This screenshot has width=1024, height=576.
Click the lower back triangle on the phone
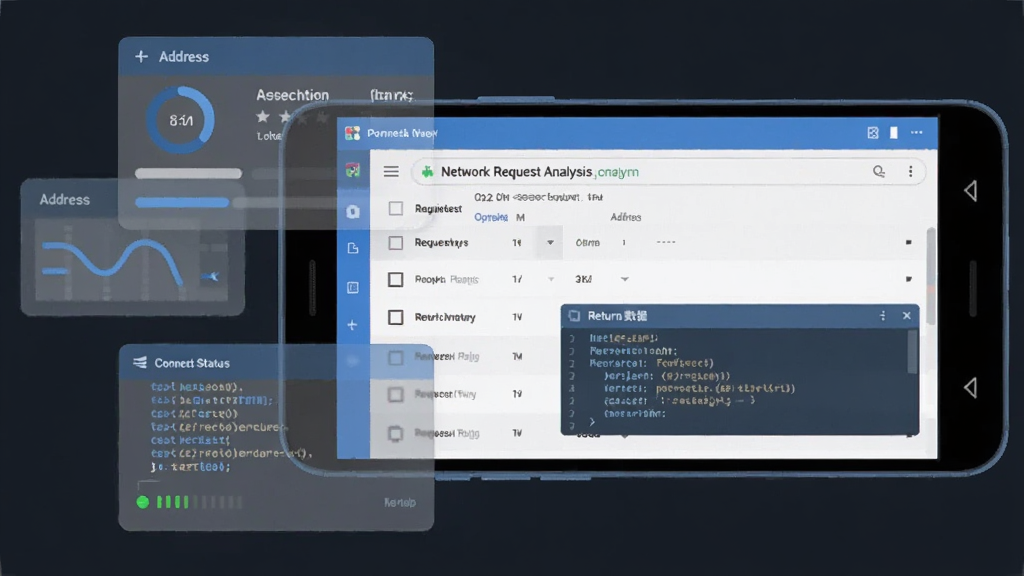970,387
